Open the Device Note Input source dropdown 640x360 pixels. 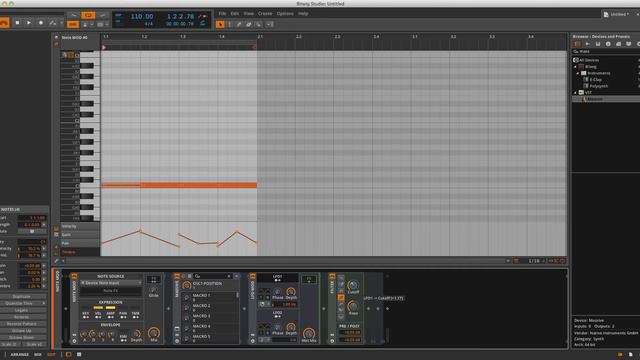click(111, 283)
